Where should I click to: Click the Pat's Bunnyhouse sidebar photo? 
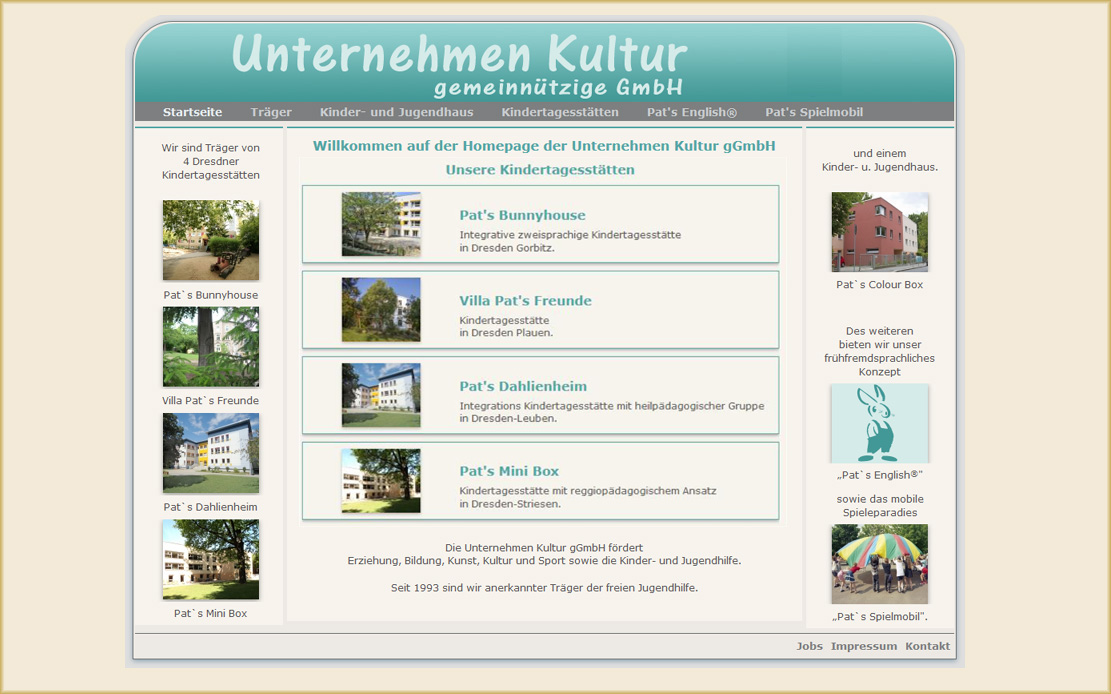(x=210, y=240)
